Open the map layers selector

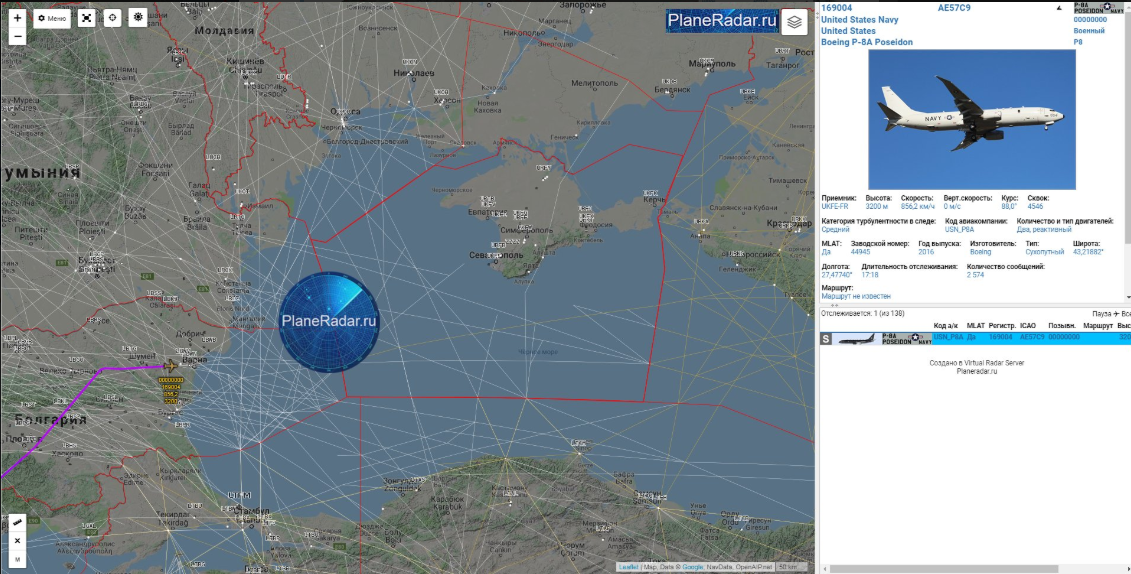point(794,21)
